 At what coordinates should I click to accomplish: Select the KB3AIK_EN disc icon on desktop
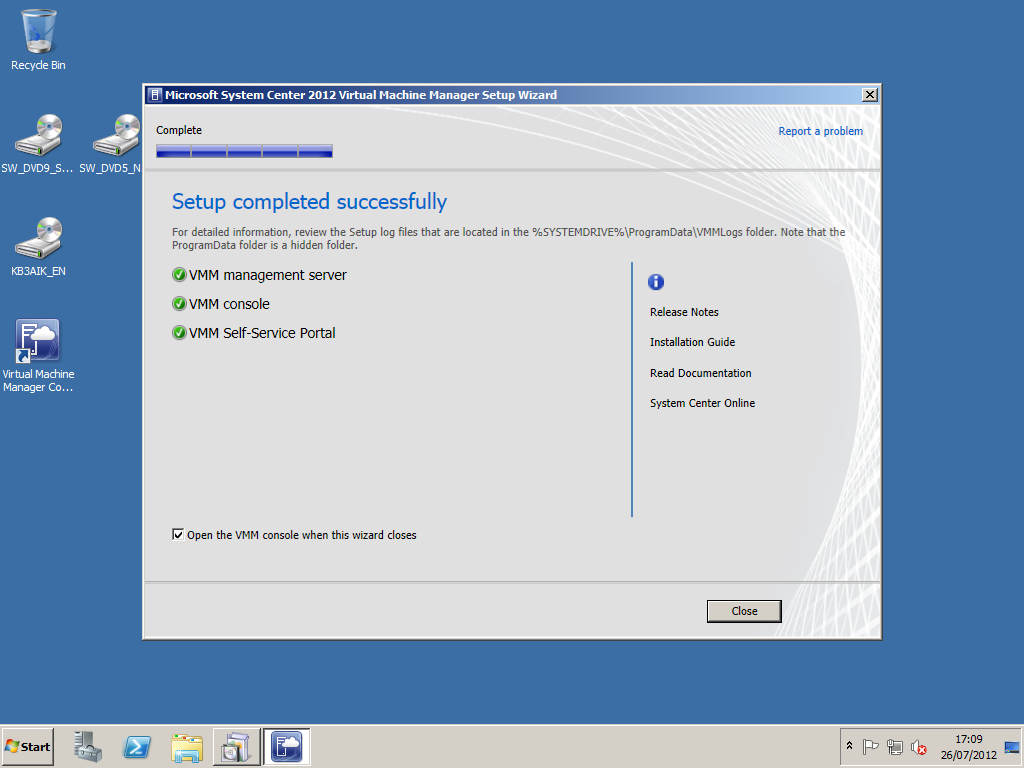point(38,246)
